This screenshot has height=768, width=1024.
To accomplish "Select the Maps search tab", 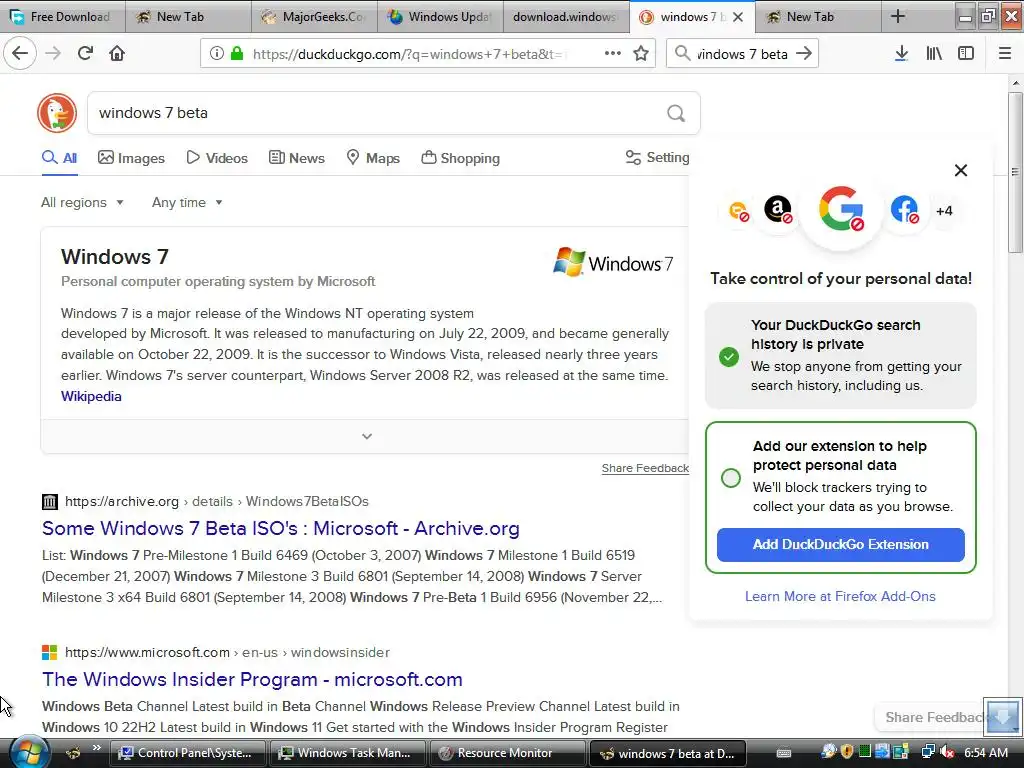I will [373, 158].
